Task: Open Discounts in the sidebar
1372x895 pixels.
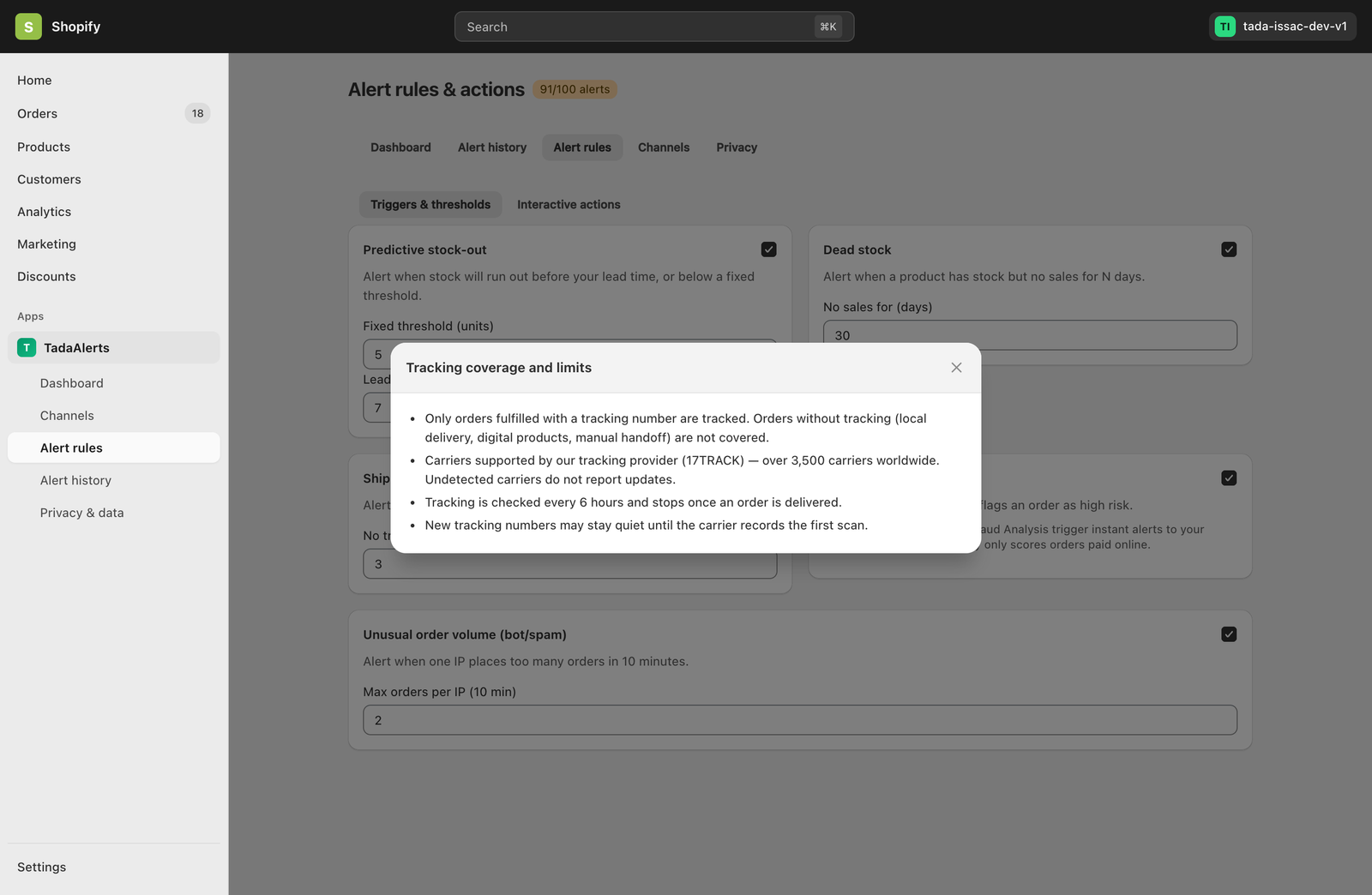Action: point(114,276)
